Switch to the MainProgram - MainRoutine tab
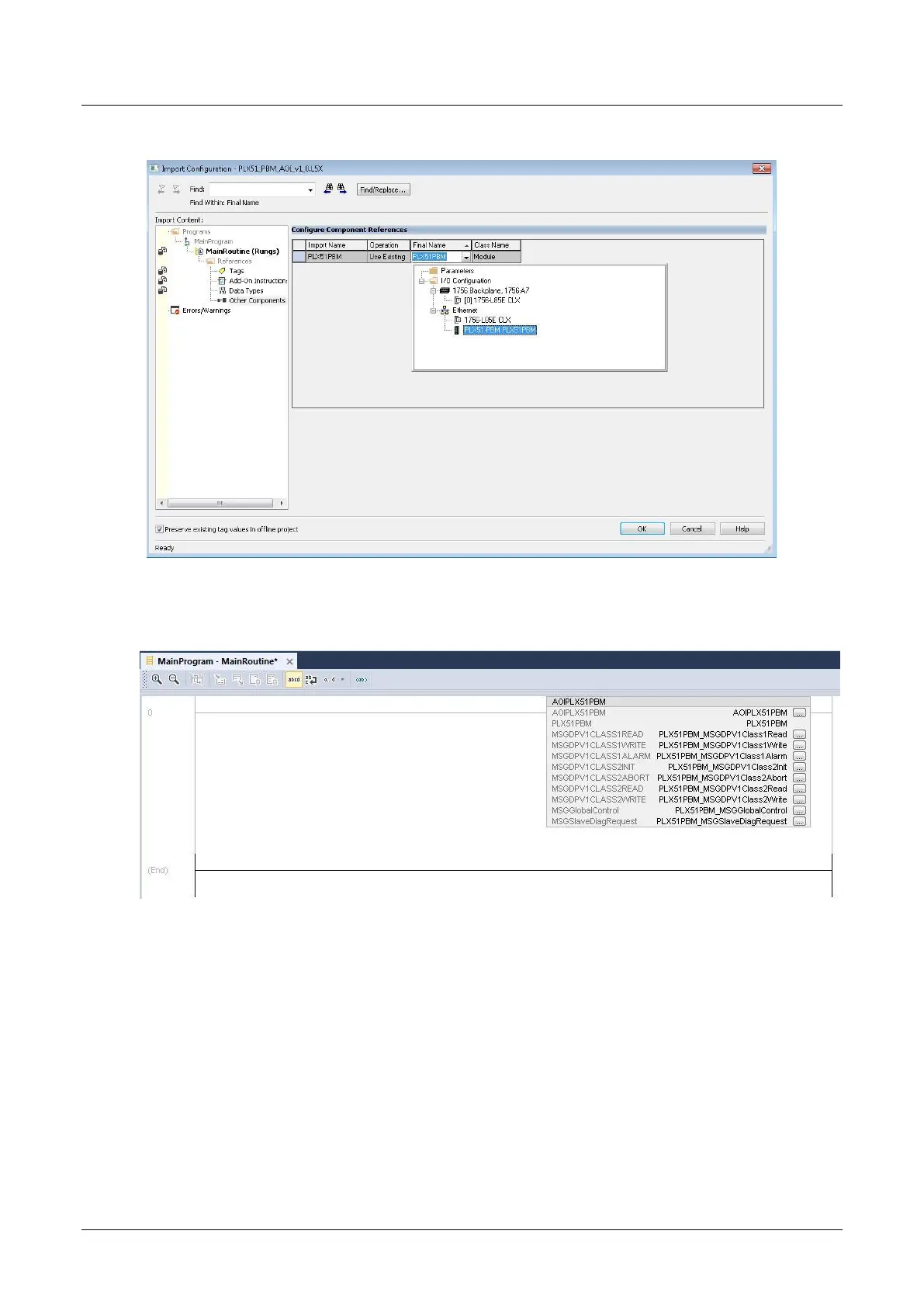 click(x=217, y=661)
